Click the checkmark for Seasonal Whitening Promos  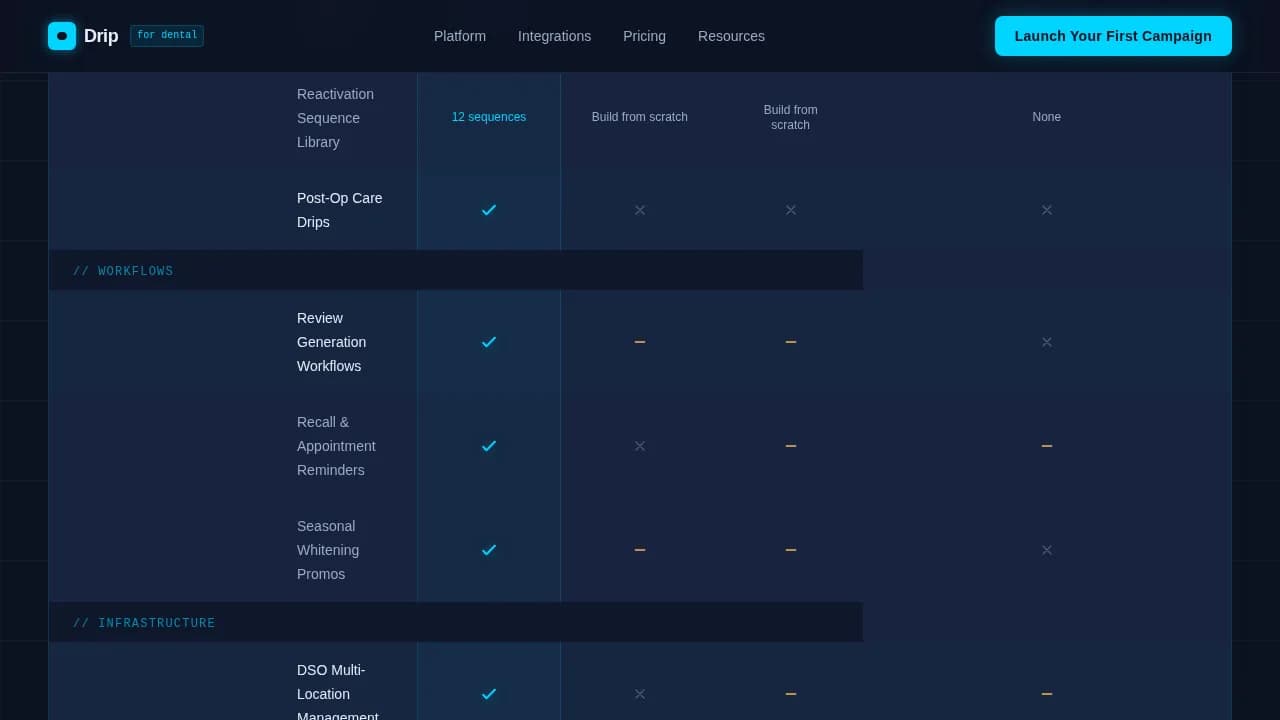489,550
